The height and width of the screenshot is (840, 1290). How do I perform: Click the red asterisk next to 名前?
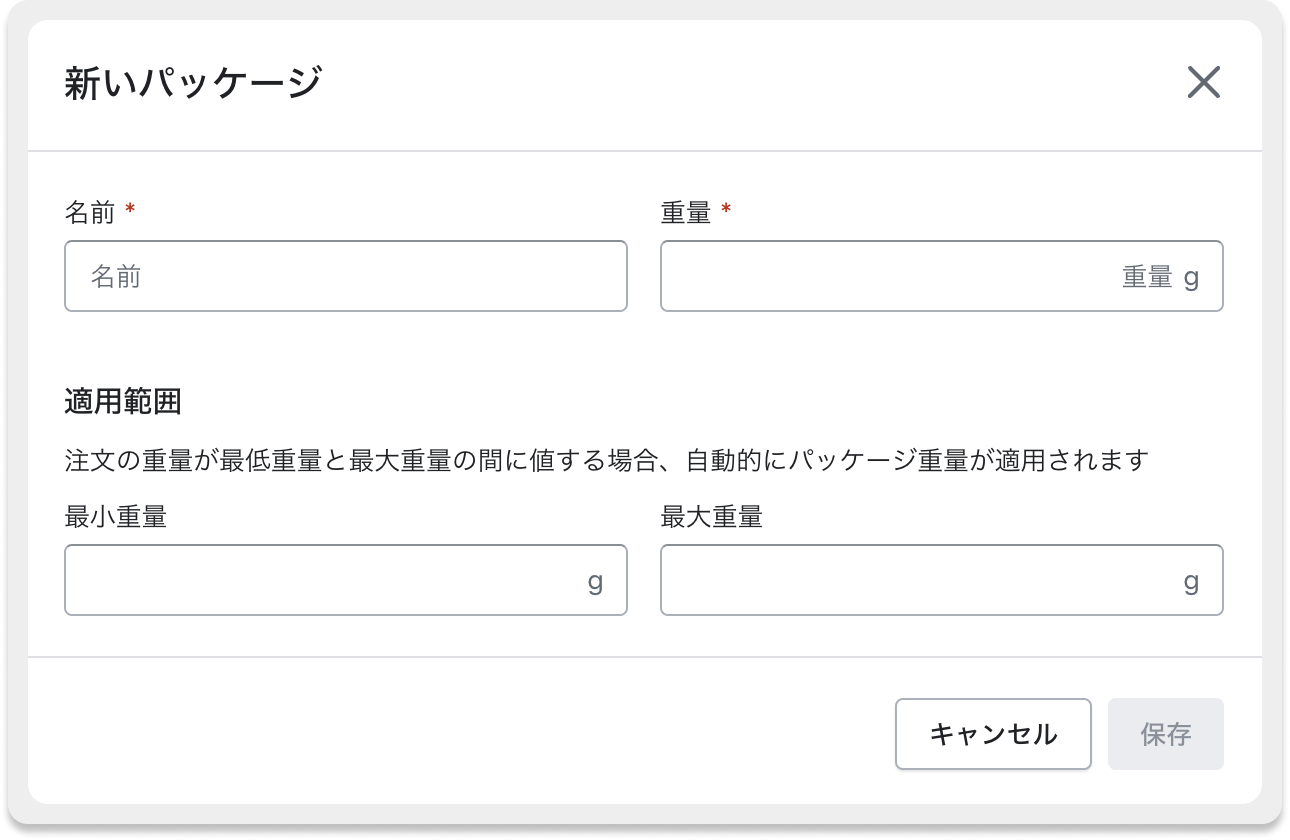pyautogui.click(x=131, y=210)
